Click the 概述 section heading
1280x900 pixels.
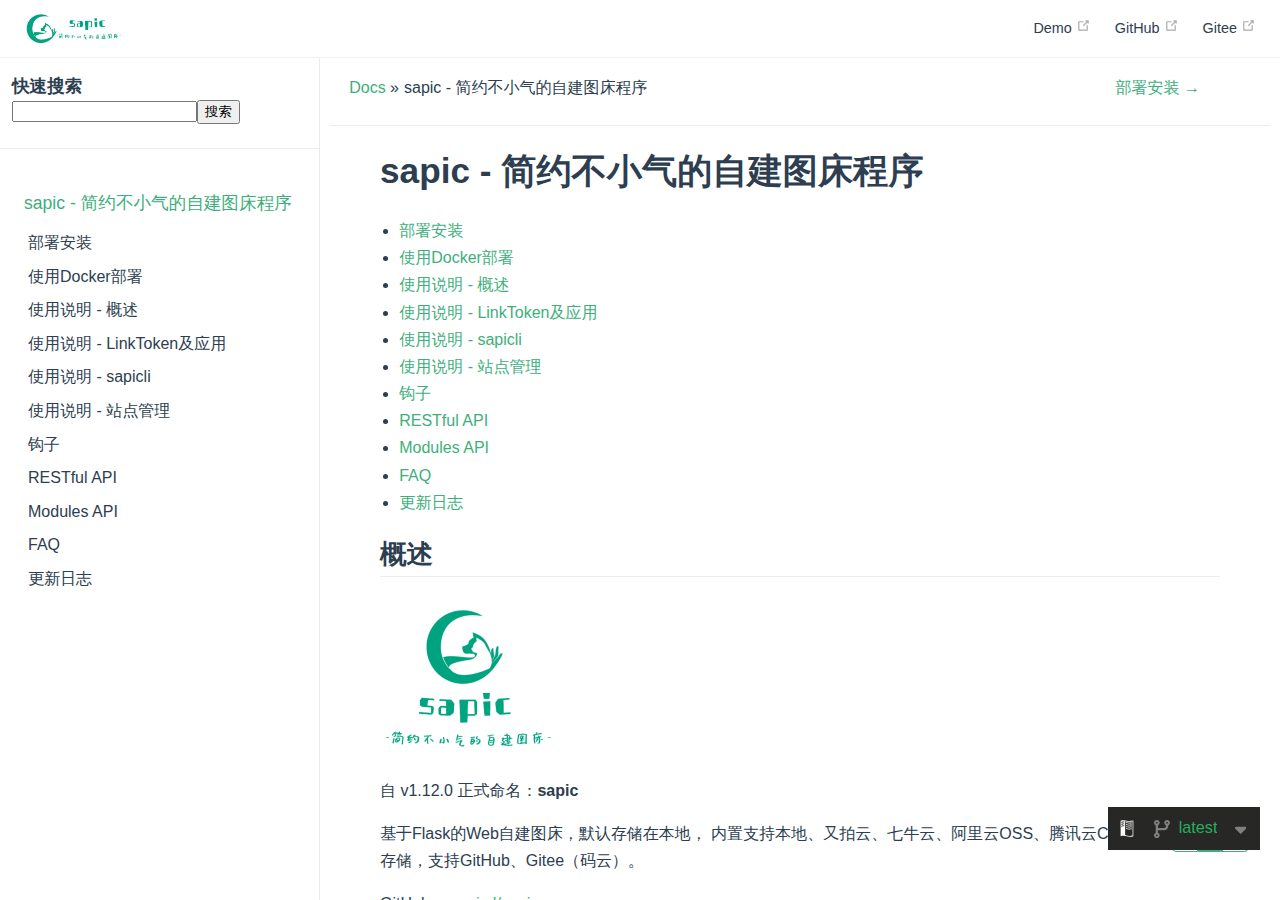[406, 554]
